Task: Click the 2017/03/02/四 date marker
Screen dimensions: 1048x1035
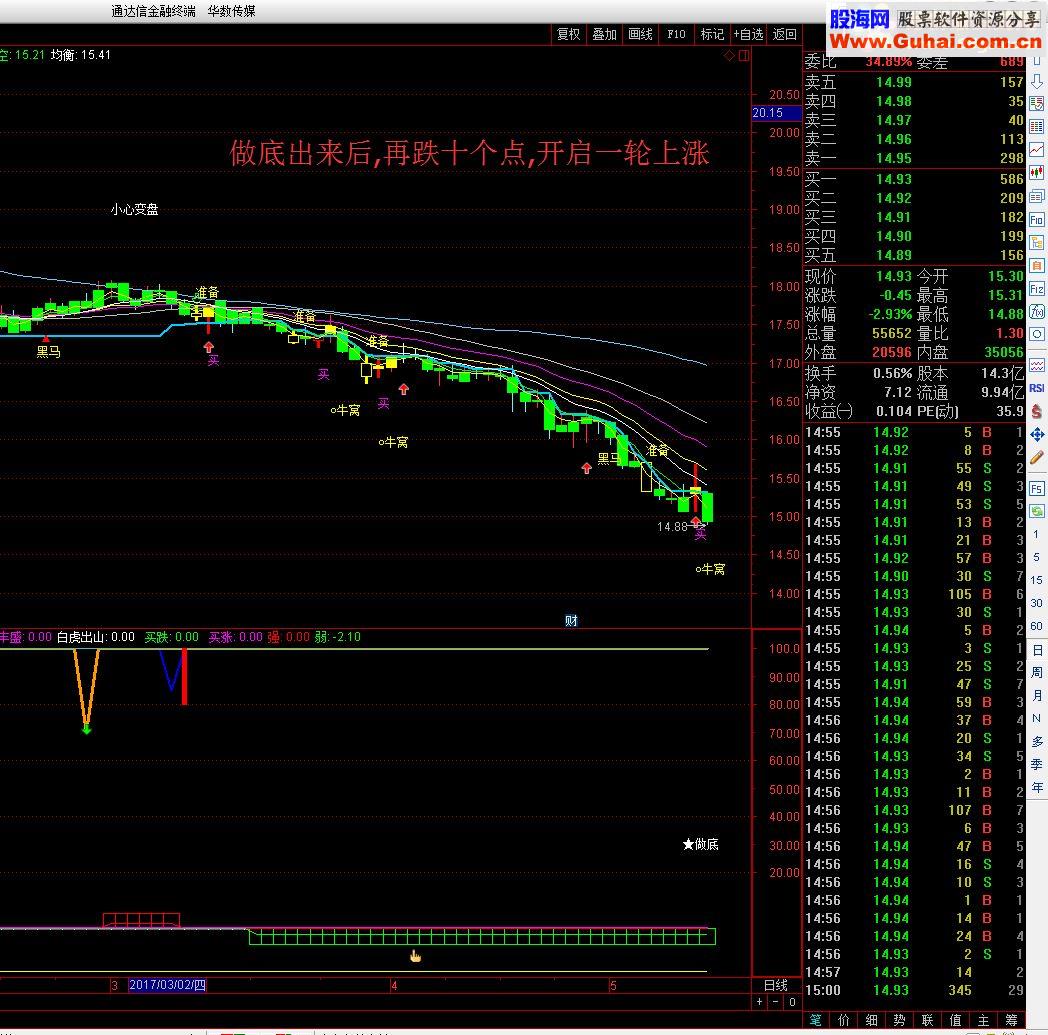Action: [167, 985]
